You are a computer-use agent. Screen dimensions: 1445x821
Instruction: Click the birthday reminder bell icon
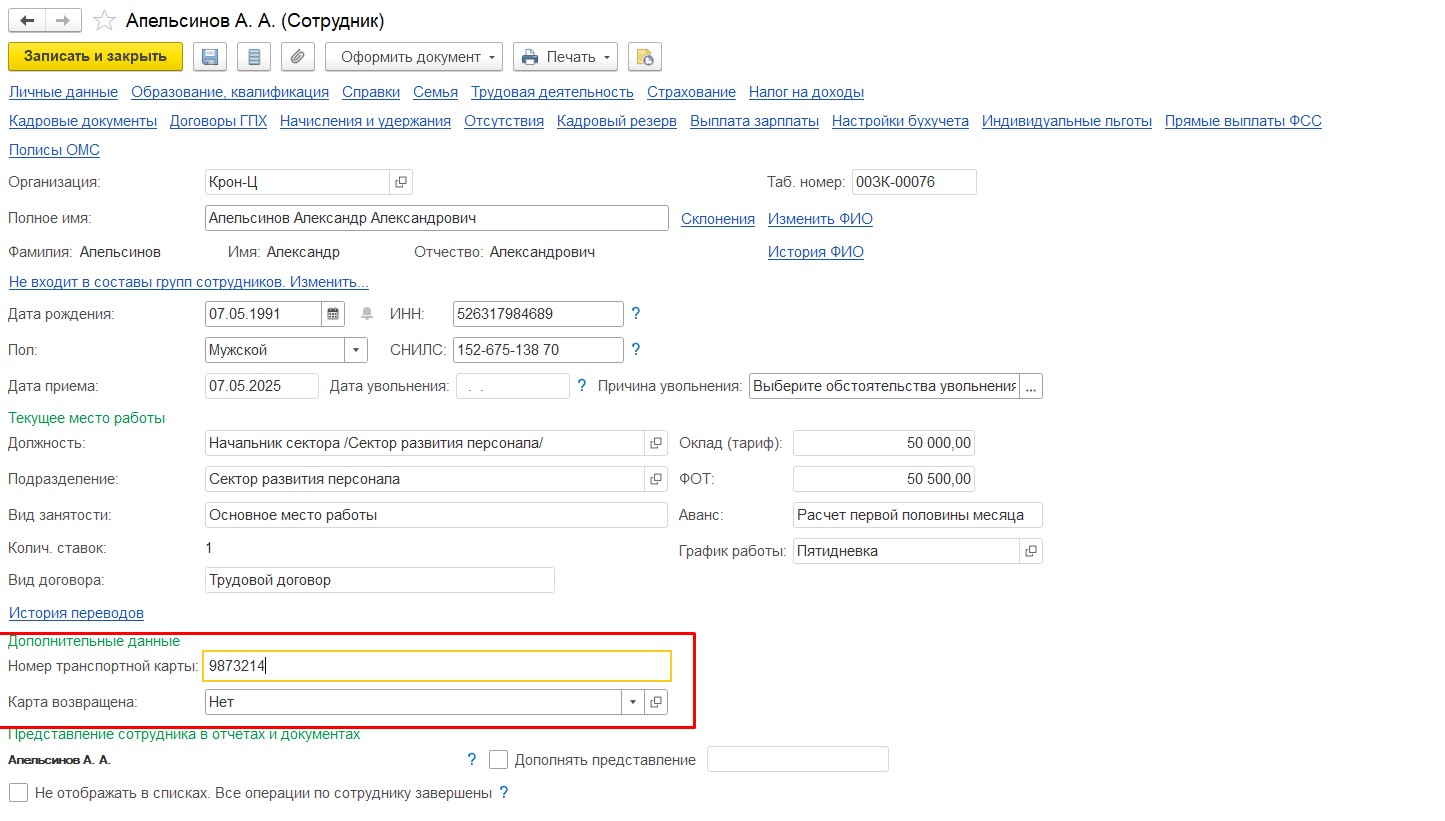click(367, 314)
